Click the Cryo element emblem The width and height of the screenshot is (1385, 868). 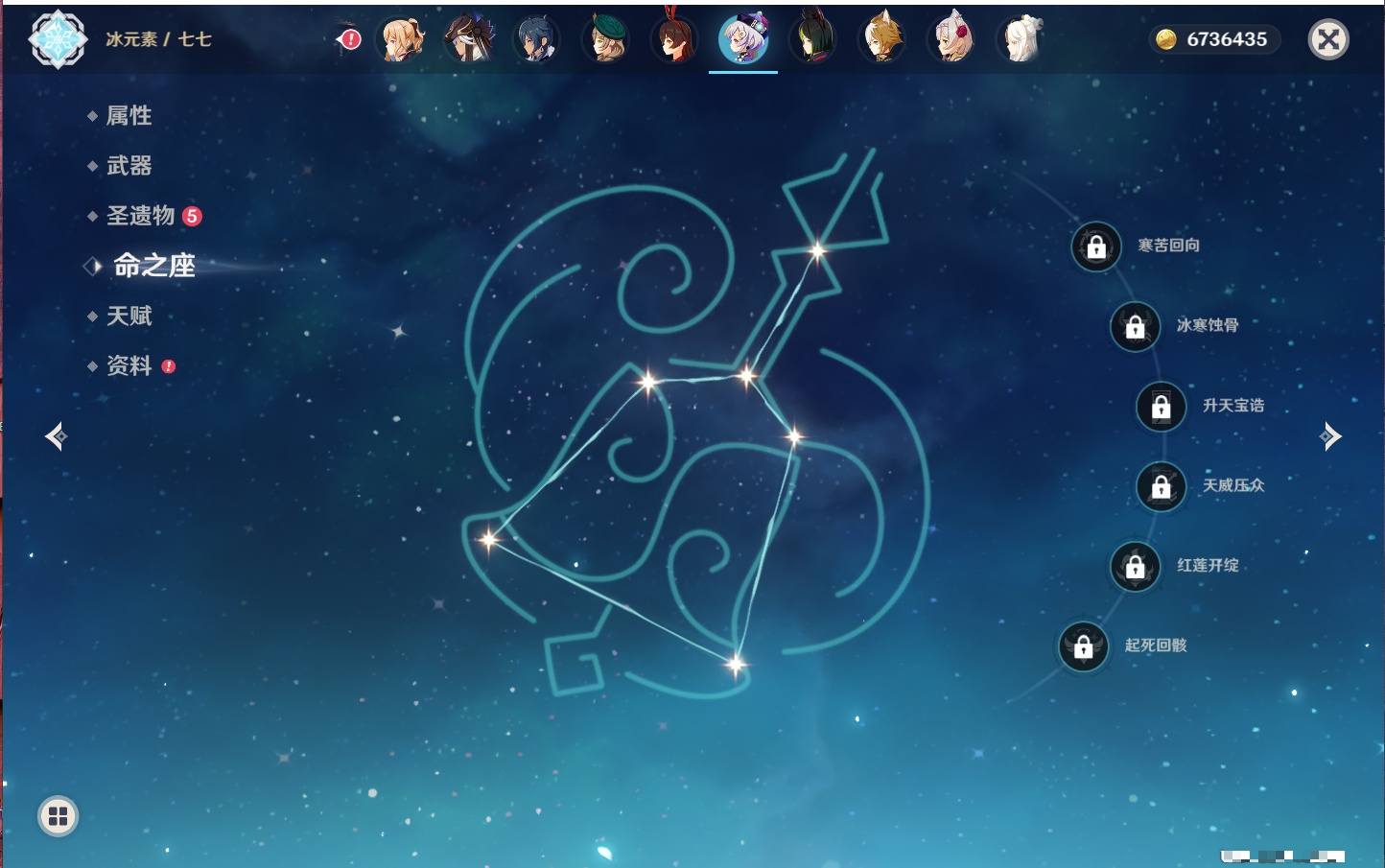click(58, 39)
